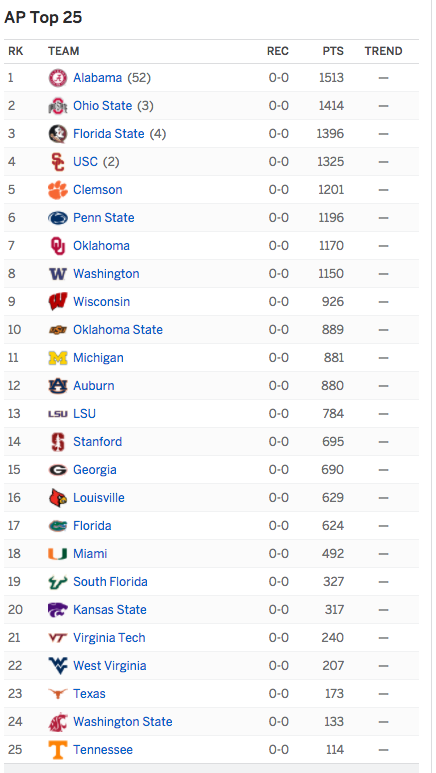This screenshot has width=436, height=773.
Task: Click the Florida Gators logo
Action: pos(58,526)
